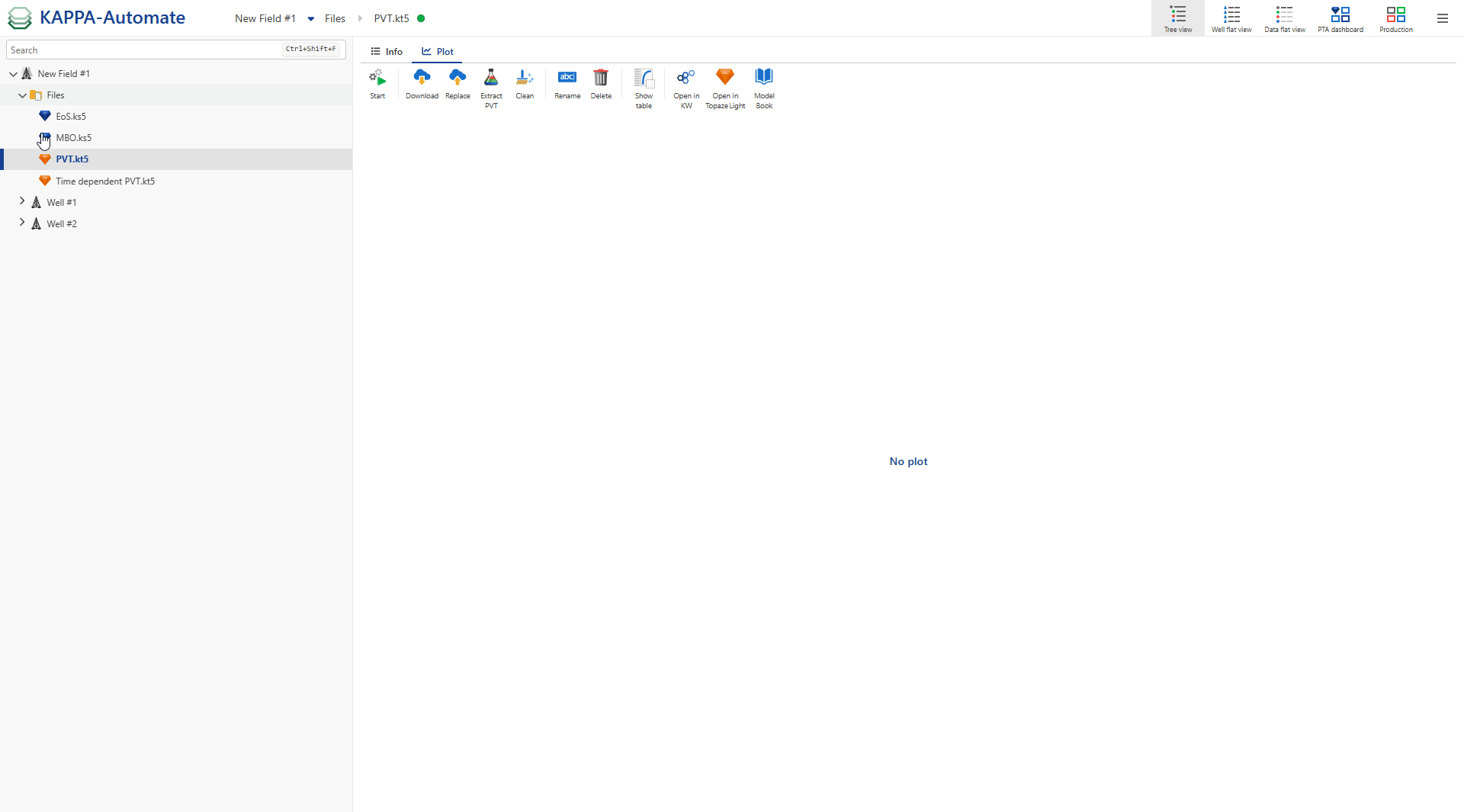Select the New Field #1 tree label
The height and width of the screenshot is (812, 1464).
click(64, 74)
